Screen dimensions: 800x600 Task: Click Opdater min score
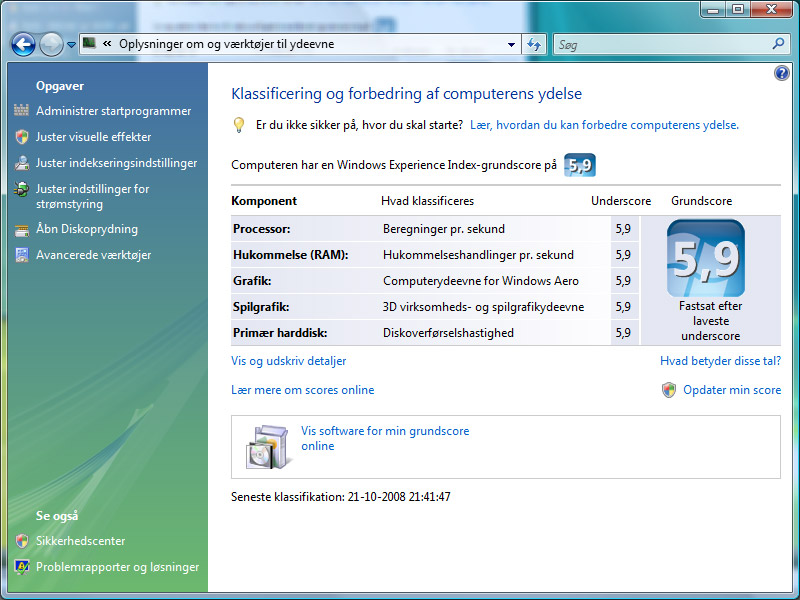tap(732, 390)
